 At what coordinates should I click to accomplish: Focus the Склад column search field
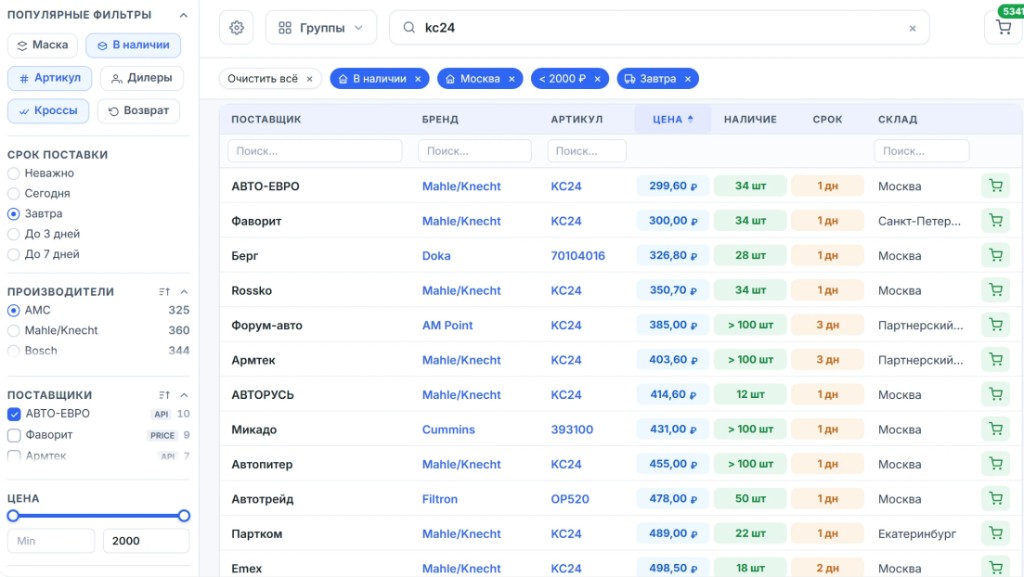[921, 151]
